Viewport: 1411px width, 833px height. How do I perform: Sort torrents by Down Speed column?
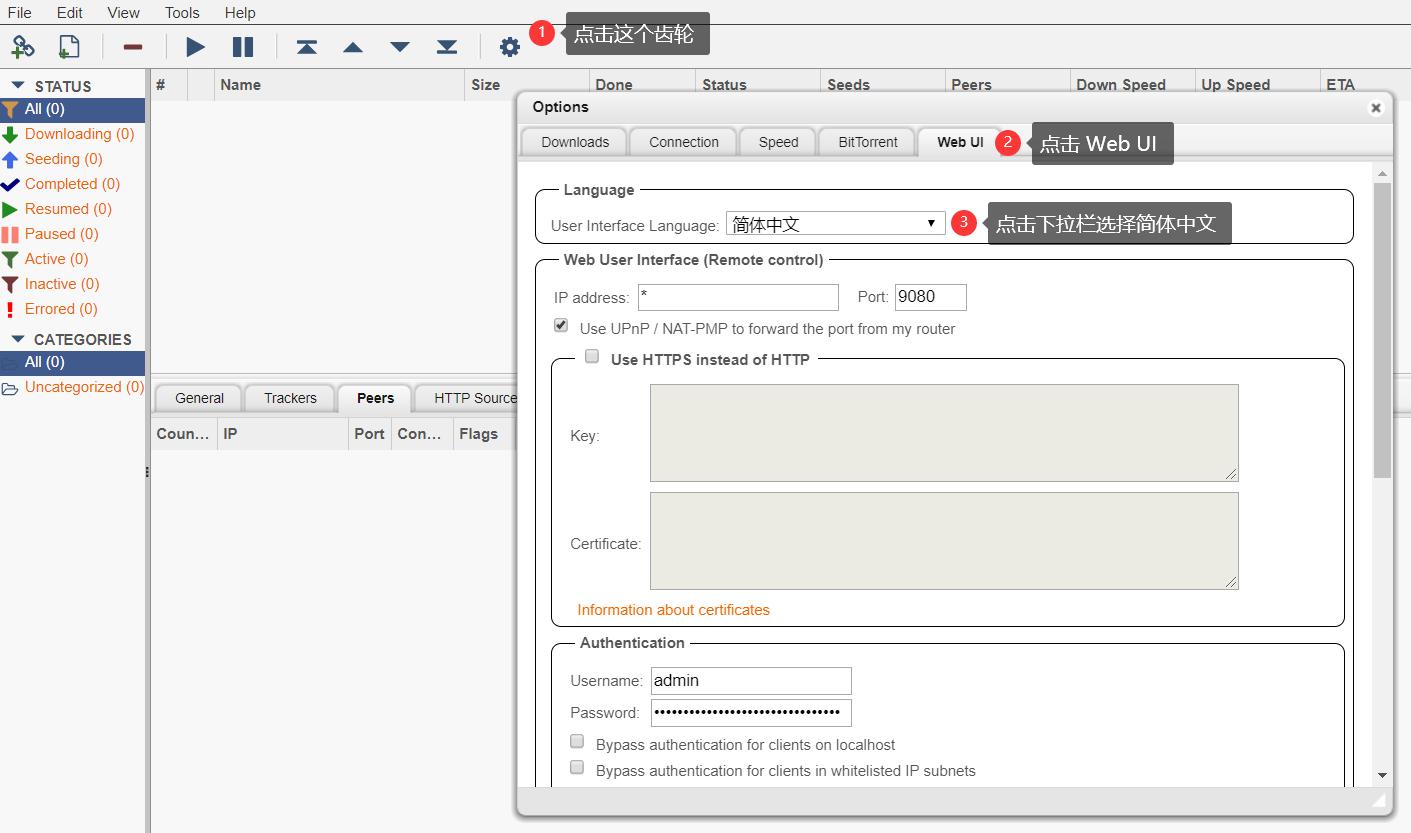pos(1133,85)
